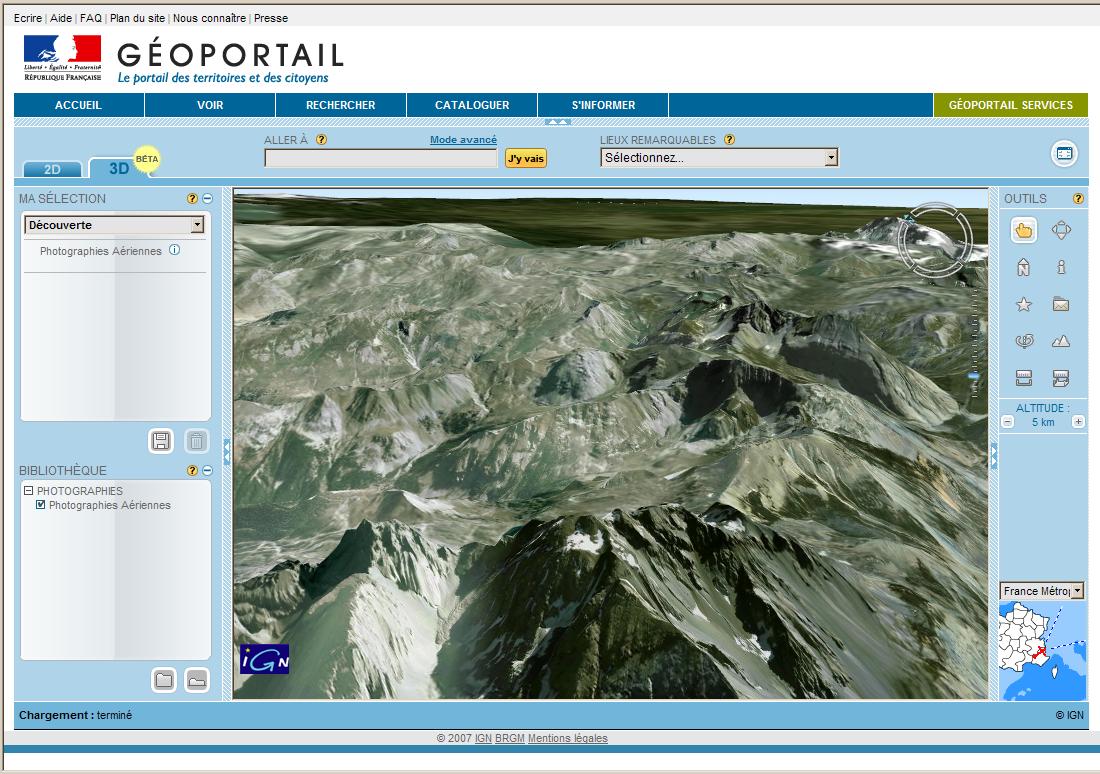Click the Mentions légales footer link
Screen dimensions: 1100x774
click(568, 738)
